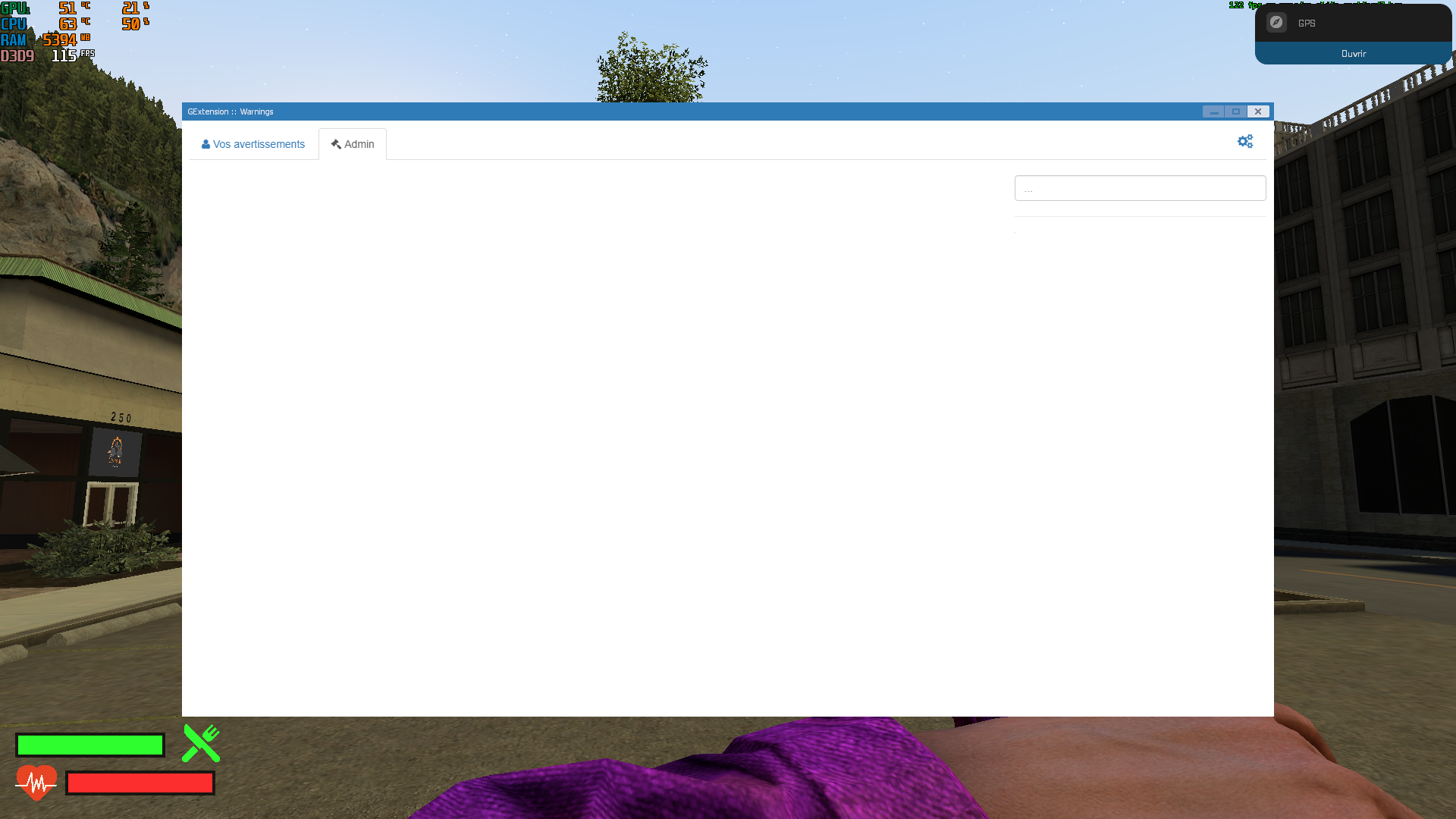Click the fork and knife hunger icon

[x=201, y=742]
